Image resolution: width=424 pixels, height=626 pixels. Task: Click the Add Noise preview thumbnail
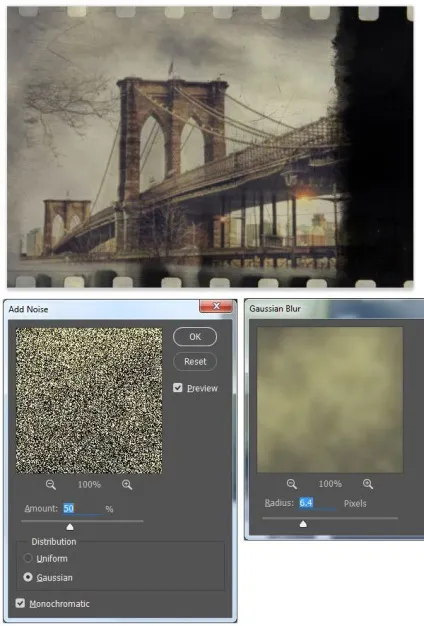coord(89,400)
